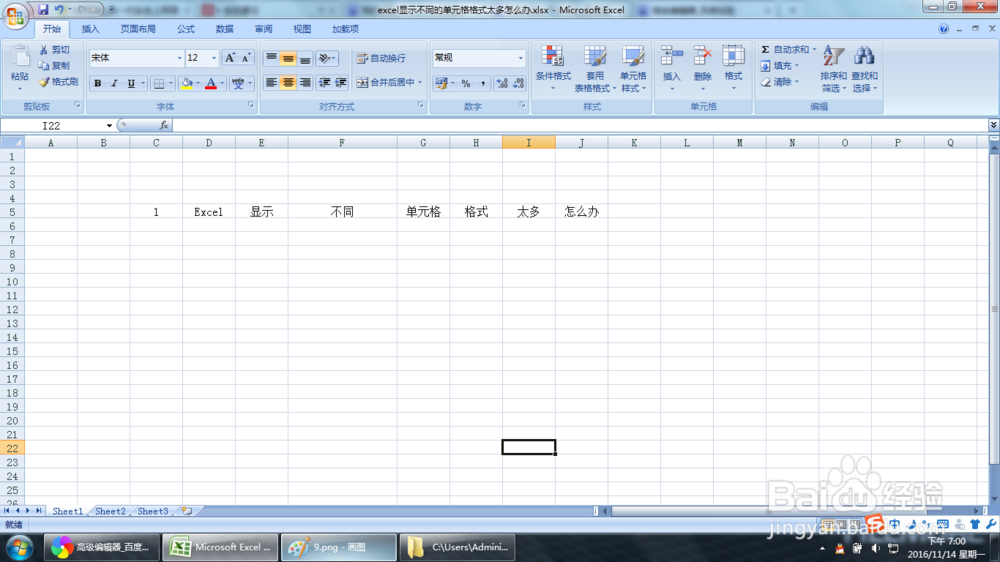Expand the formula bar
The height and width of the screenshot is (562, 1000).
point(994,125)
